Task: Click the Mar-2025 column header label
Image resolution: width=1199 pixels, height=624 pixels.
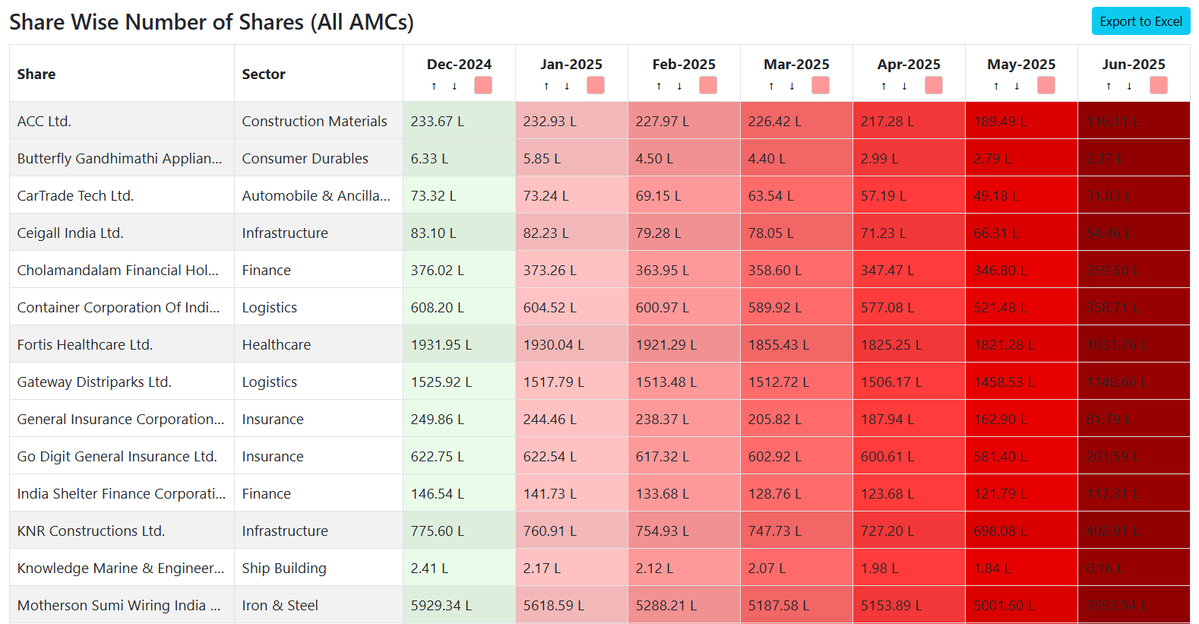Action: [796, 64]
